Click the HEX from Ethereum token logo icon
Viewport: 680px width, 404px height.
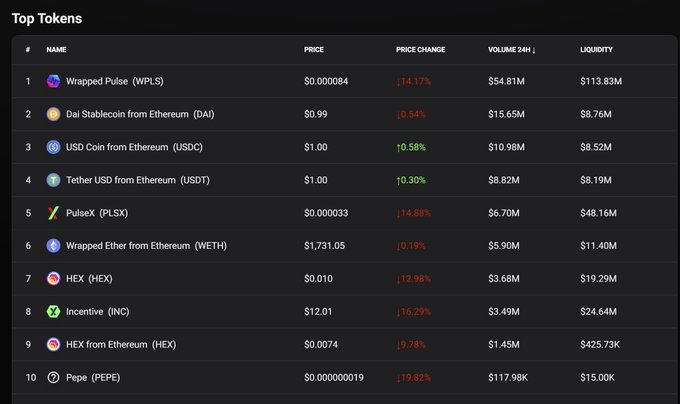[x=53, y=345]
